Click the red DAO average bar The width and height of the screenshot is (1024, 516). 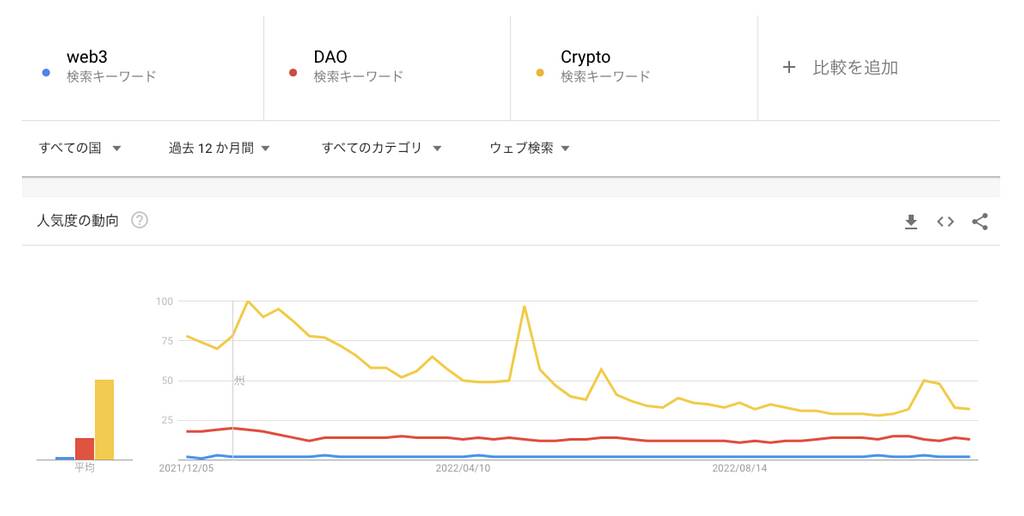(x=84, y=449)
